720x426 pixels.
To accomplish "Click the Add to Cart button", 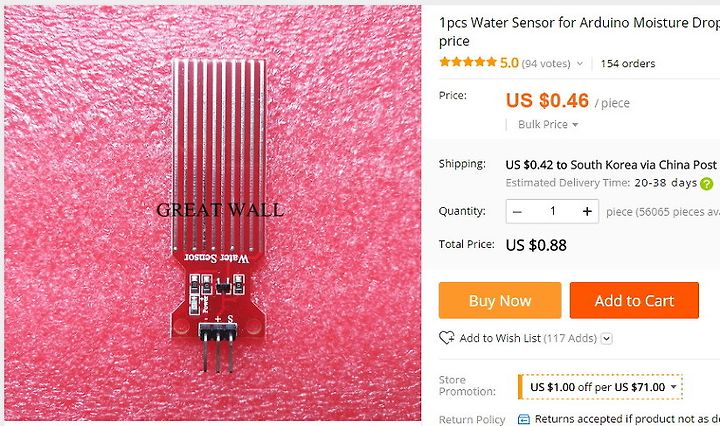I will 634,300.
